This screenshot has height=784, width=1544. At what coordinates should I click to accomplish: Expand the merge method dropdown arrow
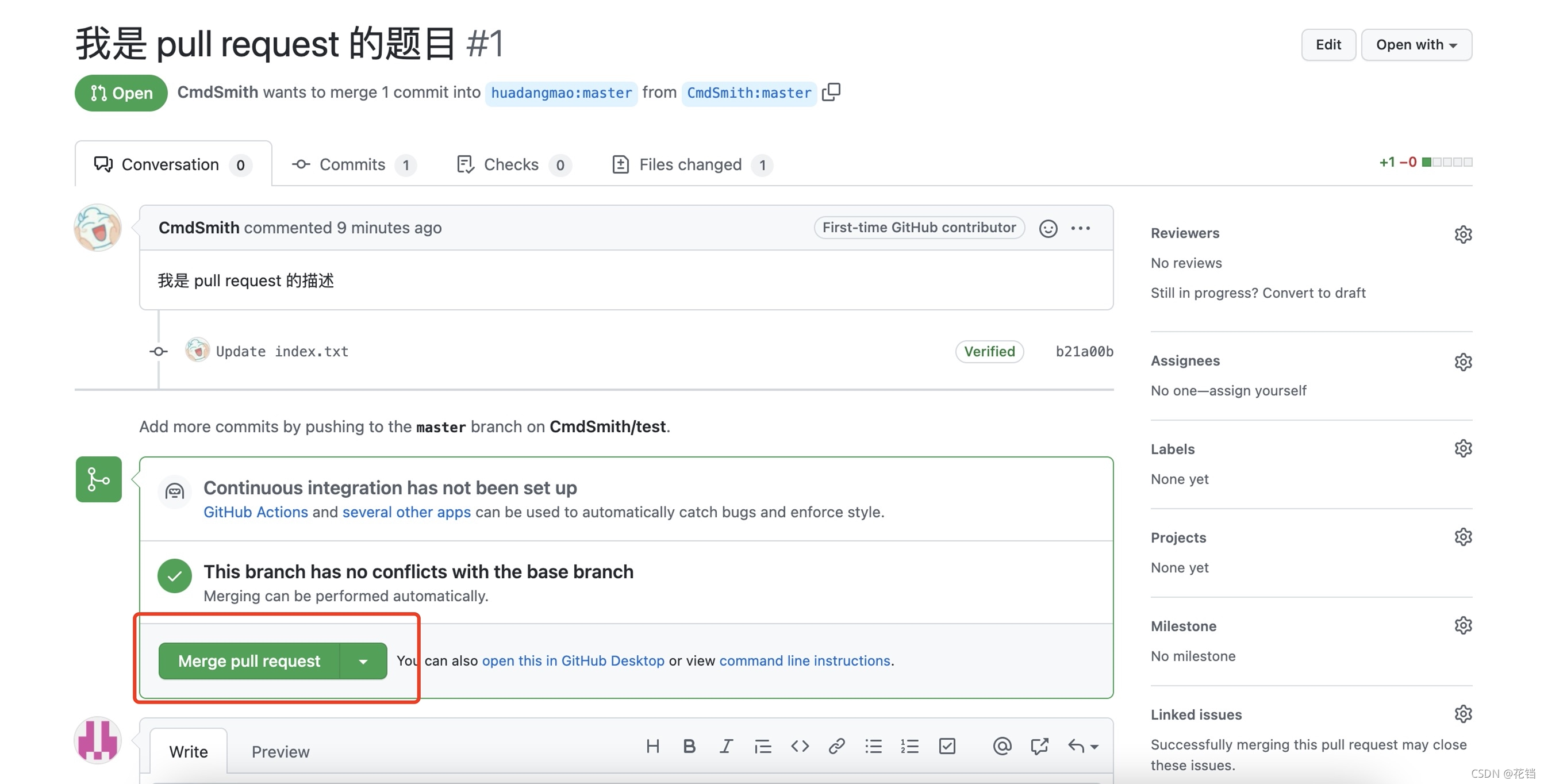[x=363, y=661]
